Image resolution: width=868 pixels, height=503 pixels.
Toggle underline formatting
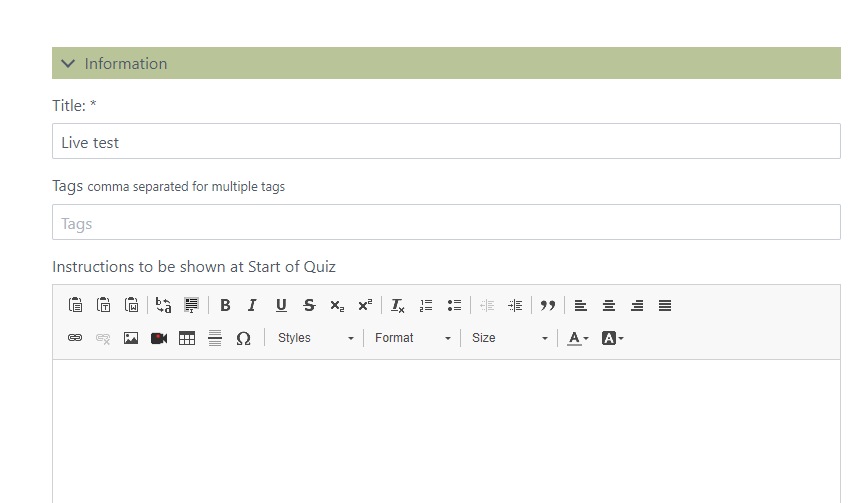click(281, 306)
